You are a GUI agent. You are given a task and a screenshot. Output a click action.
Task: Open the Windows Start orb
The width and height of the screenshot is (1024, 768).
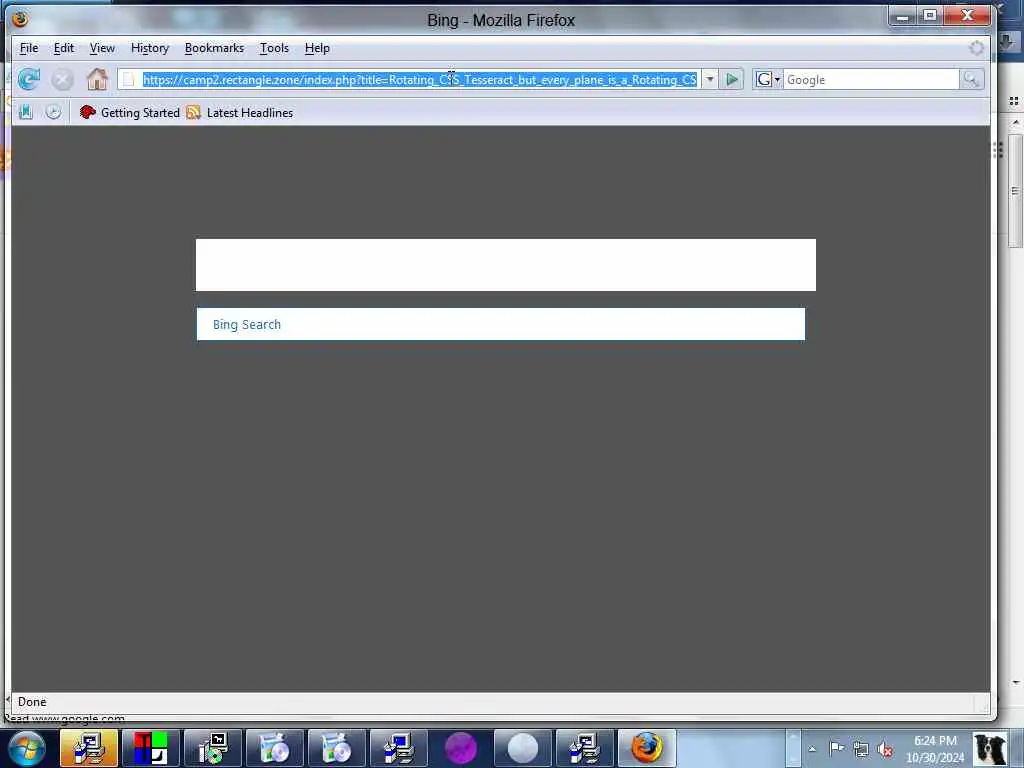27,748
